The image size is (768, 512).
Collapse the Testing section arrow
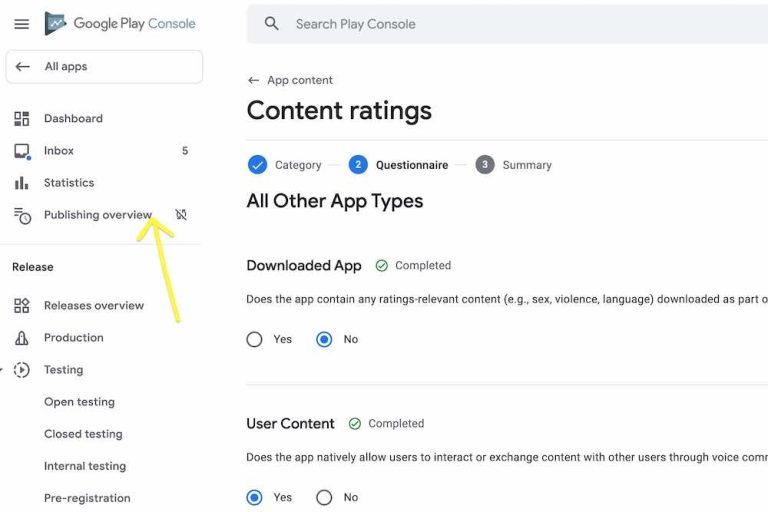point(1,370)
